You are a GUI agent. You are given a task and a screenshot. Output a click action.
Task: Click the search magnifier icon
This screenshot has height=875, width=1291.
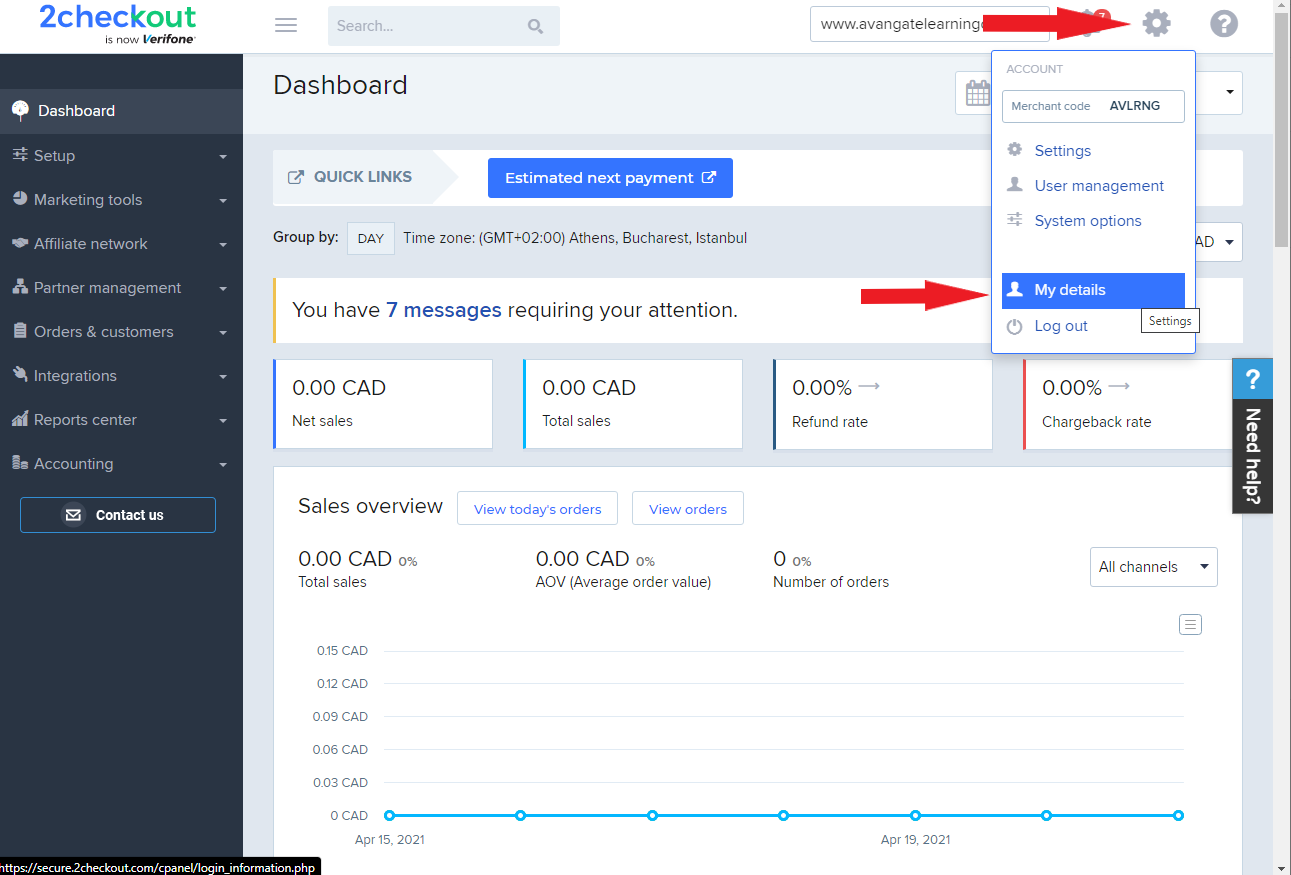coord(536,26)
